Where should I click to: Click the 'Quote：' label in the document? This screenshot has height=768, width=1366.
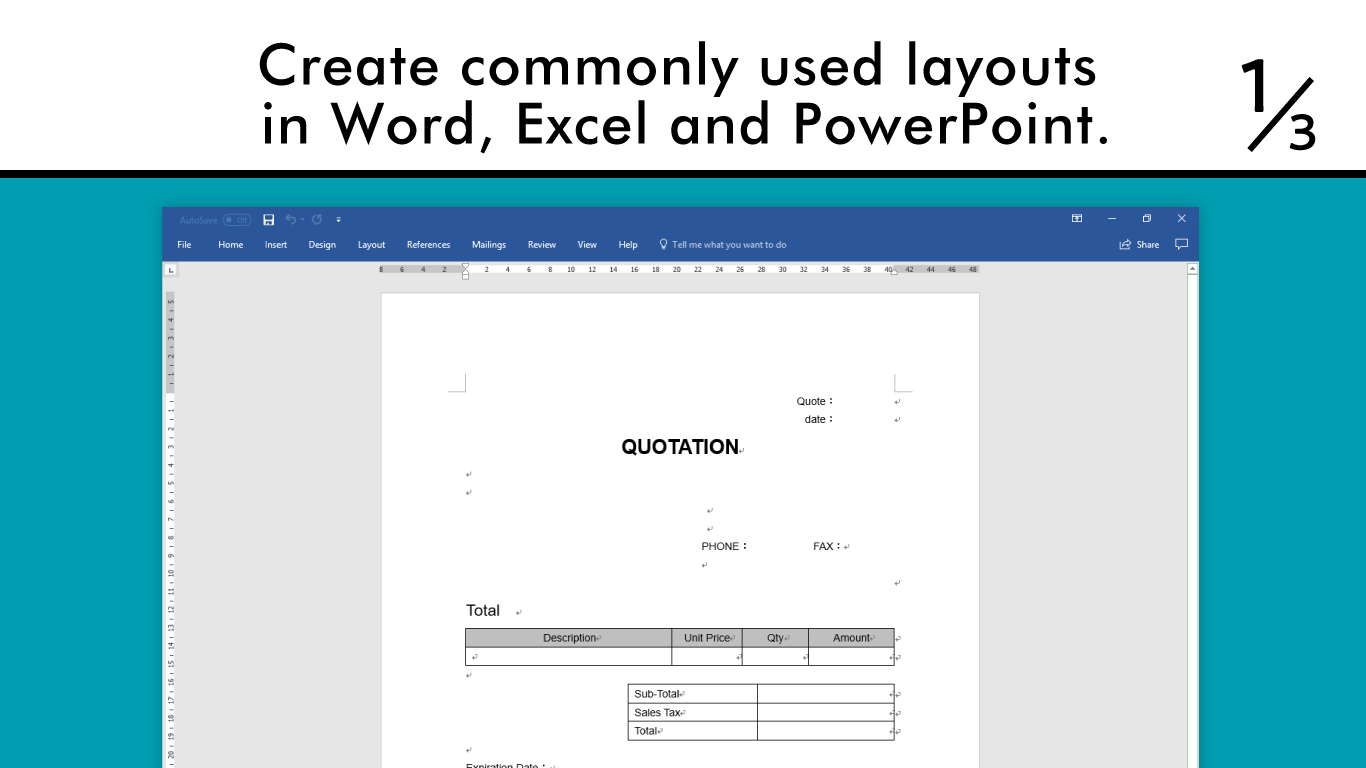pos(815,401)
